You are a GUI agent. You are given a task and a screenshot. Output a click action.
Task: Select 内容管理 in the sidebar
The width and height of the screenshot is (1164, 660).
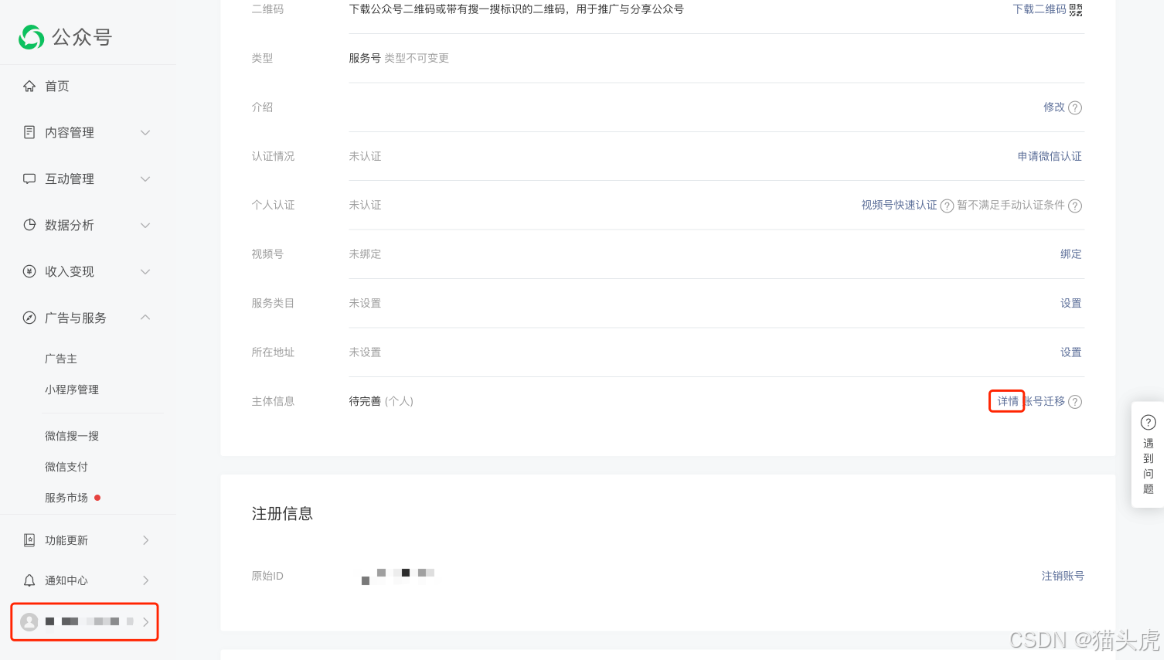pyautogui.click(x=69, y=133)
